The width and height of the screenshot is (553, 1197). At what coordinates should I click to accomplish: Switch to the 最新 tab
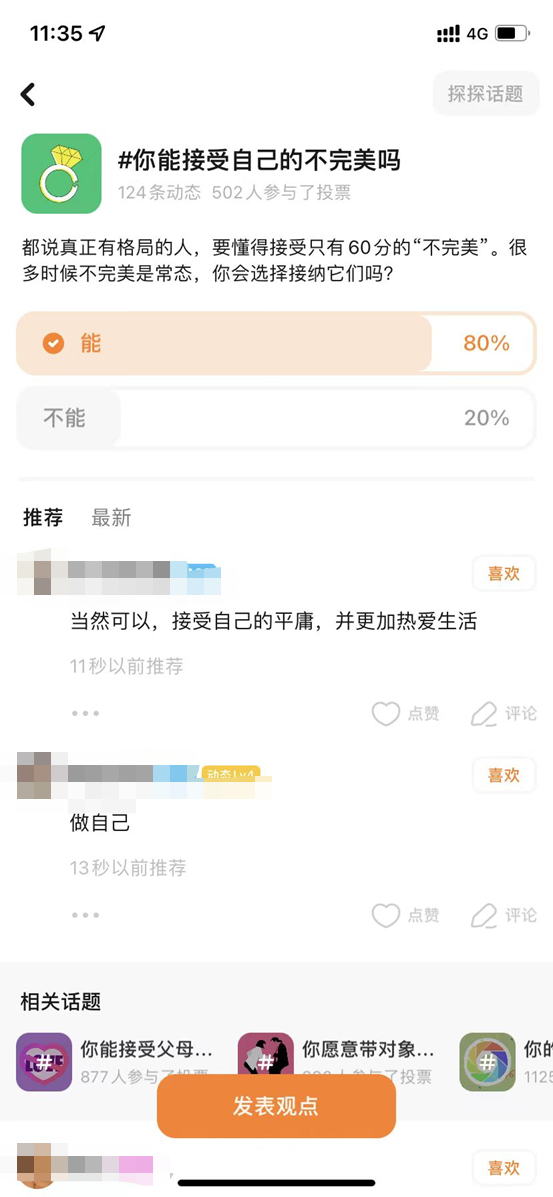coord(112,517)
